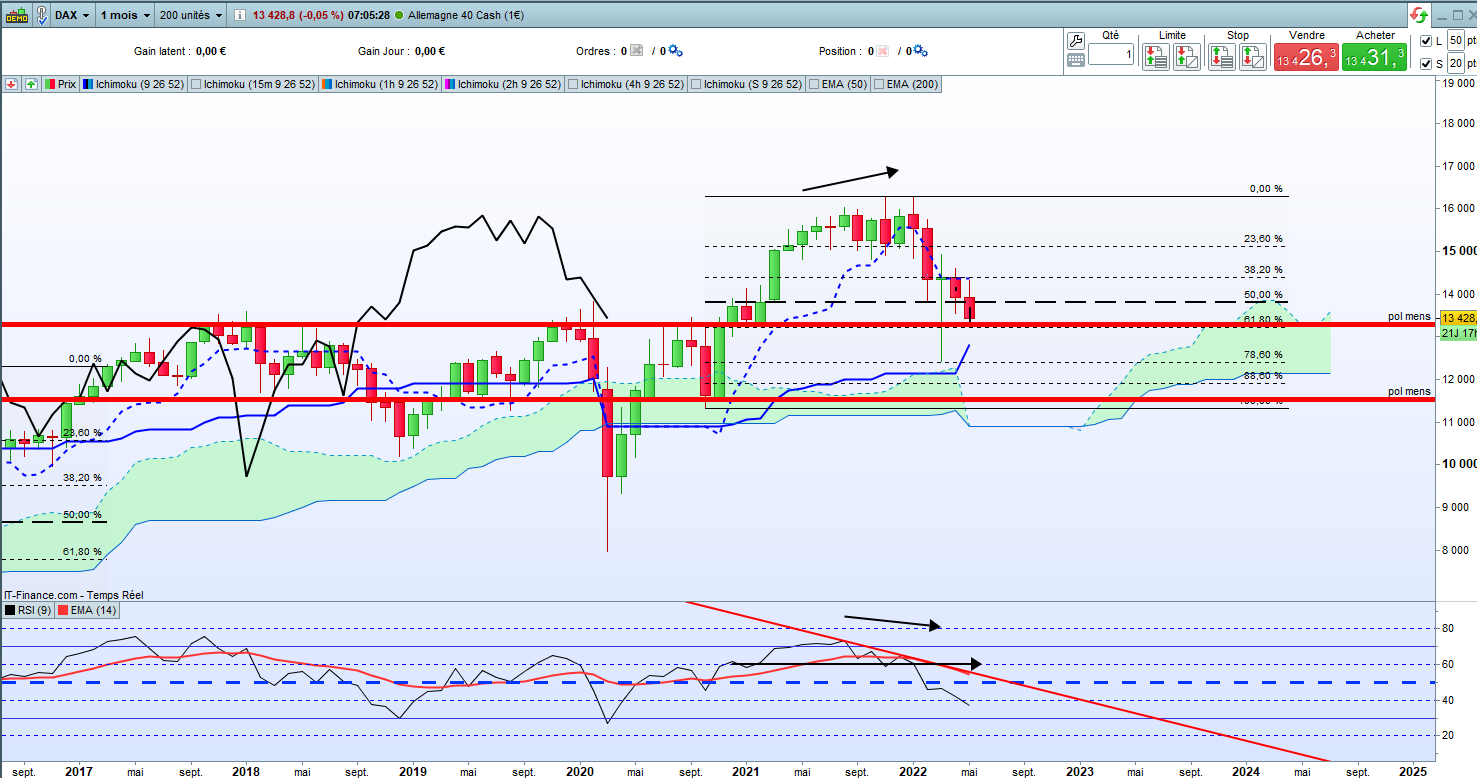Click the first Stop order icon
The image size is (1477, 778).
(1221, 56)
